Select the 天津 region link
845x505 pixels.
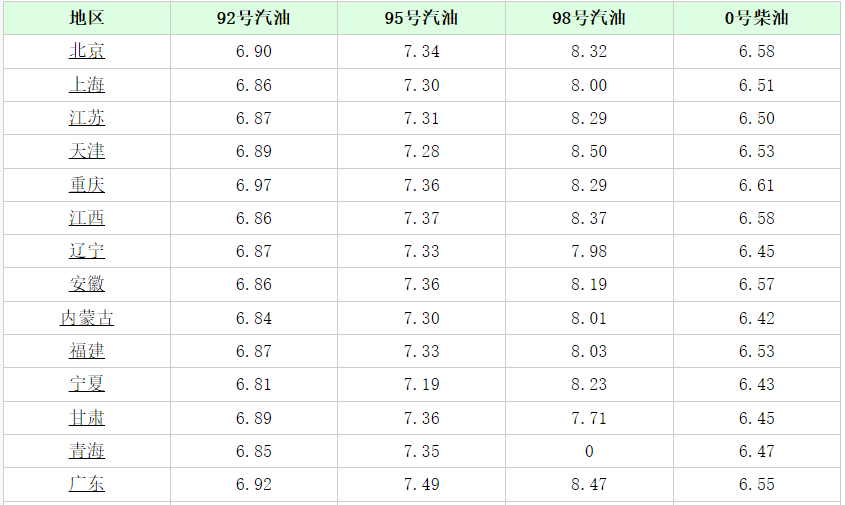pos(87,151)
